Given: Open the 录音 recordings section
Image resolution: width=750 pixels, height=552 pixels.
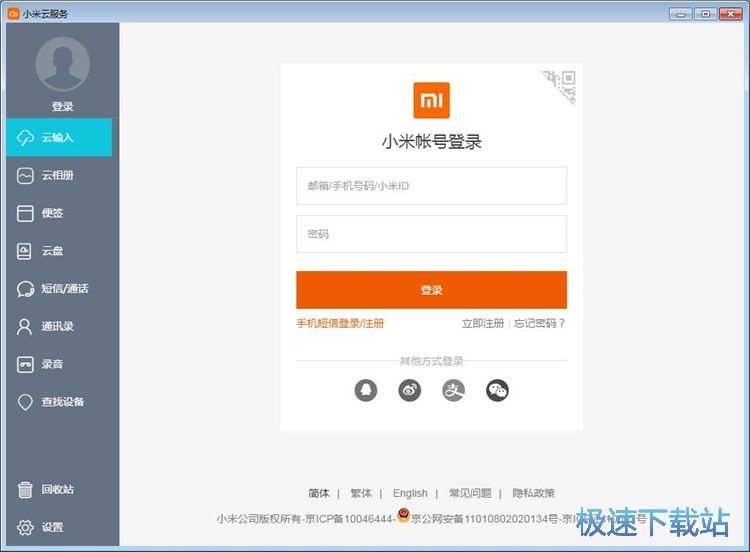Looking at the screenshot, I should (59, 364).
